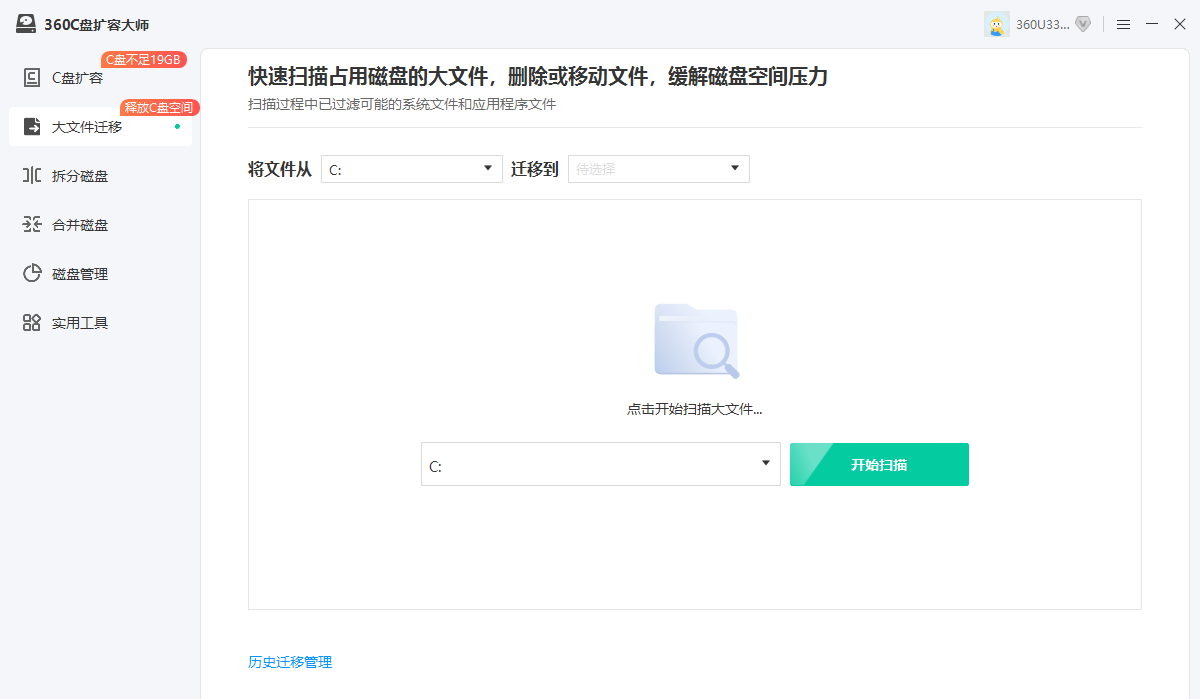Click the 360C盘扩容大师 app logo icon
Screen dimensions: 1200x699
pyautogui.click(x=26, y=24)
